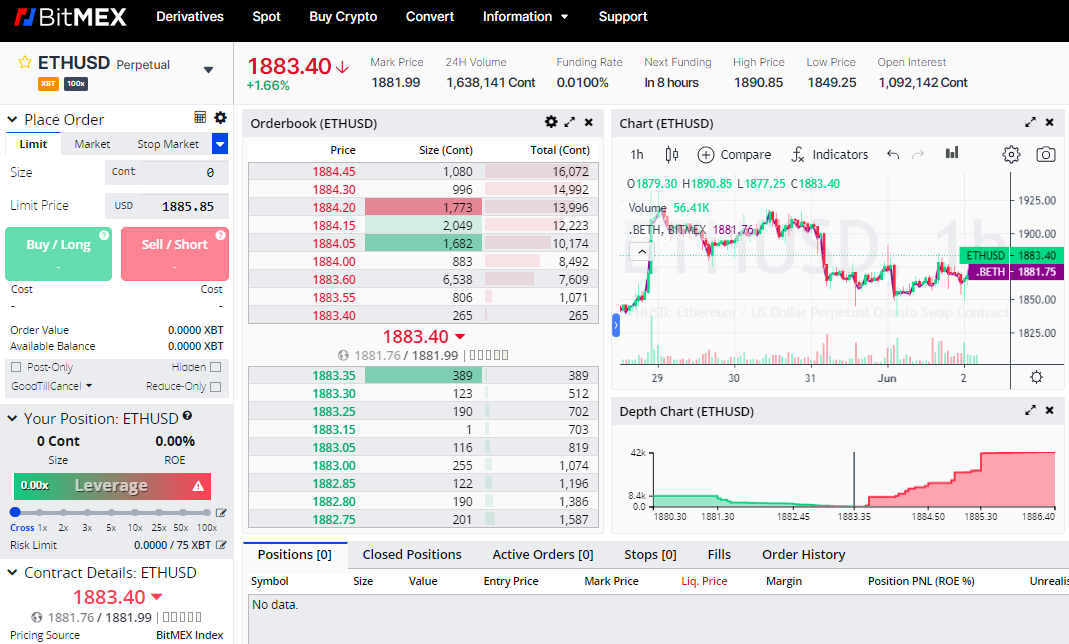Open the calculator in Place Order
This screenshot has width=1069, height=644.
pos(200,117)
